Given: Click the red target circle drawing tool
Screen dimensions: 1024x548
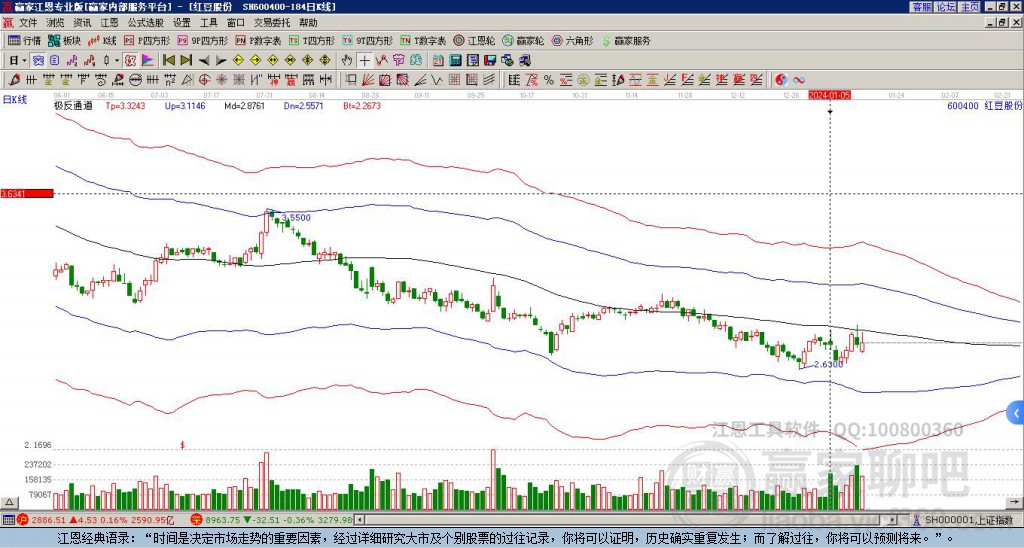Looking at the screenshot, I should coord(204,80).
